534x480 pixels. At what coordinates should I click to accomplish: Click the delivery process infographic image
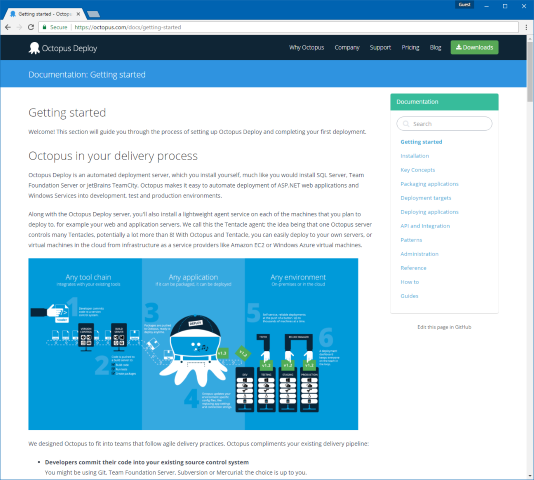(x=193, y=344)
